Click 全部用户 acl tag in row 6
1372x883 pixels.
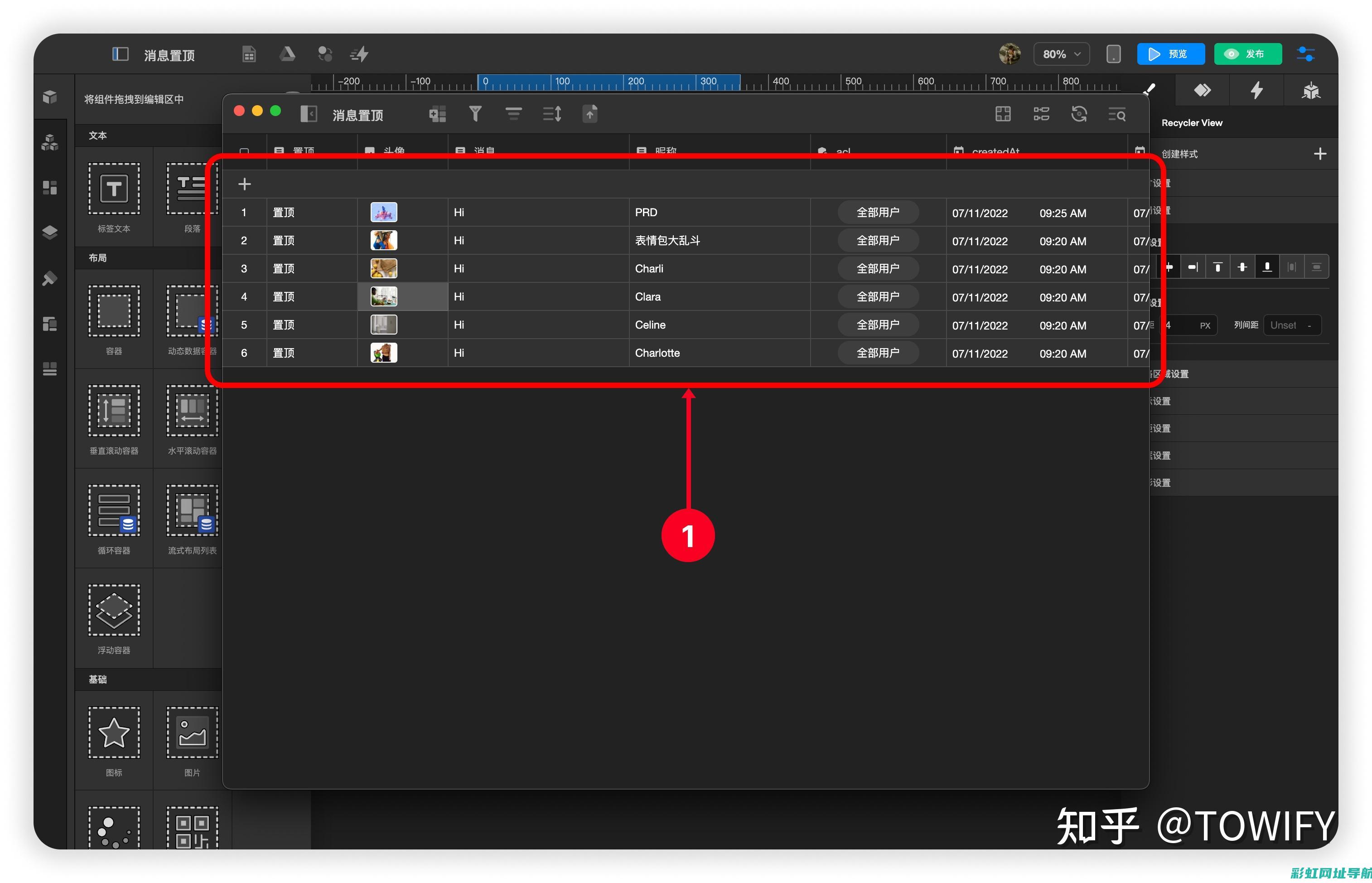point(878,353)
